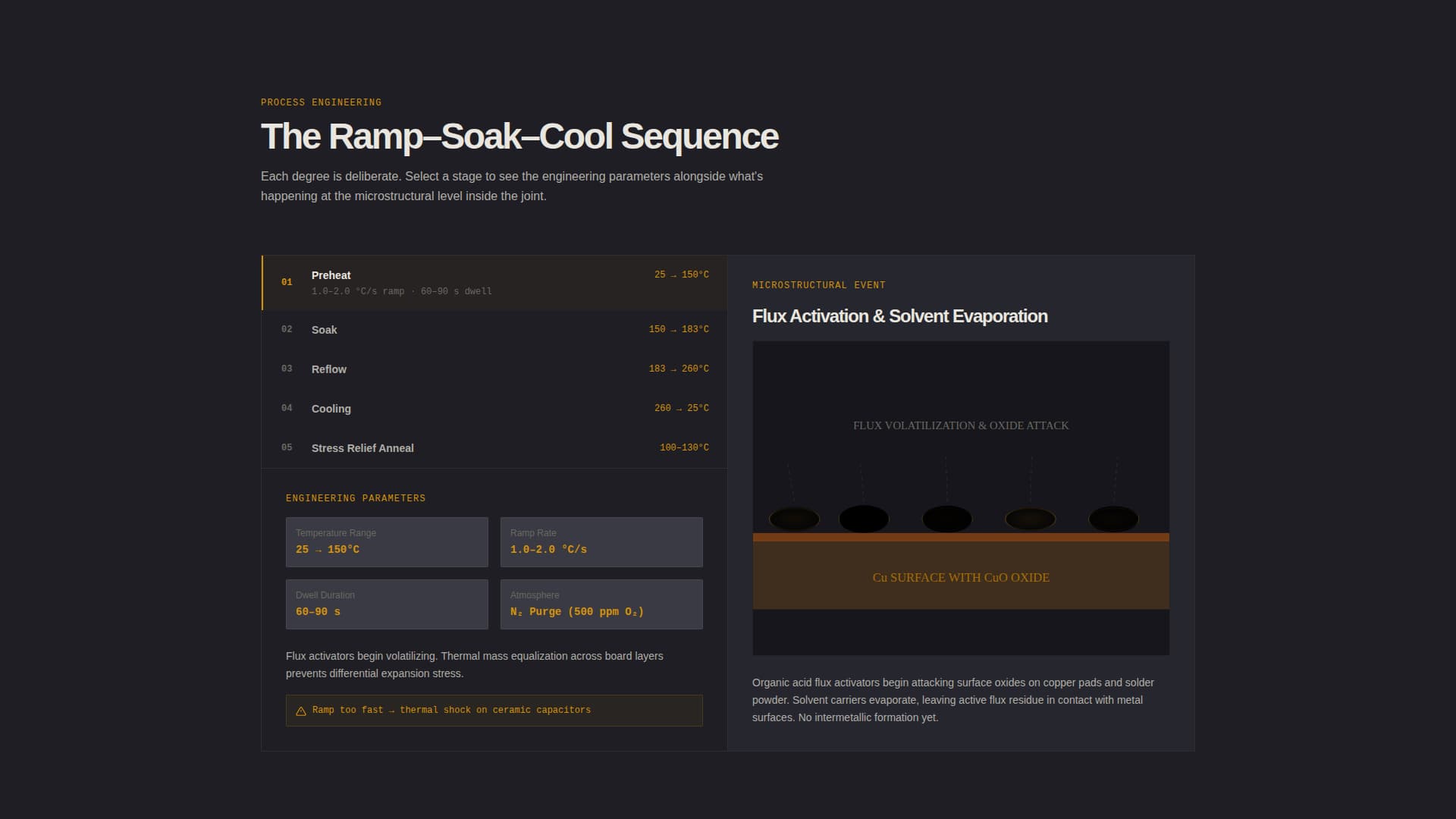The image size is (1456, 819).
Task: Click the stage number badge 01
Action: tap(287, 281)
